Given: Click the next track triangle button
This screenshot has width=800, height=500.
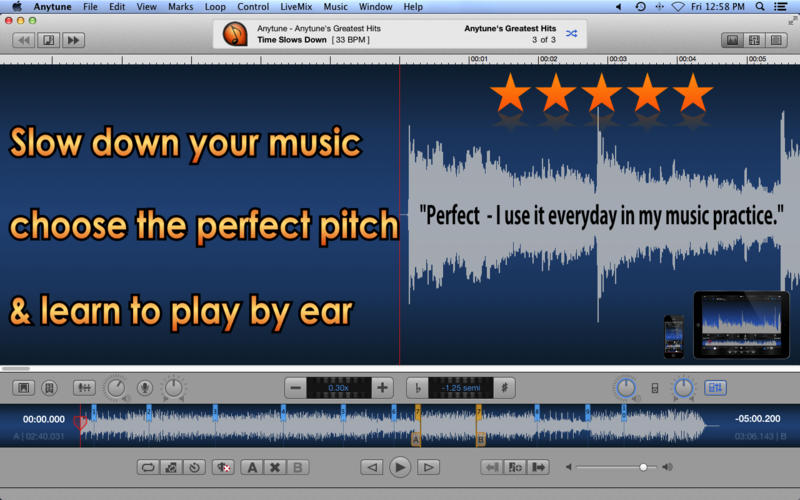Looking at the screenshot, I should (x=429, y=467).
